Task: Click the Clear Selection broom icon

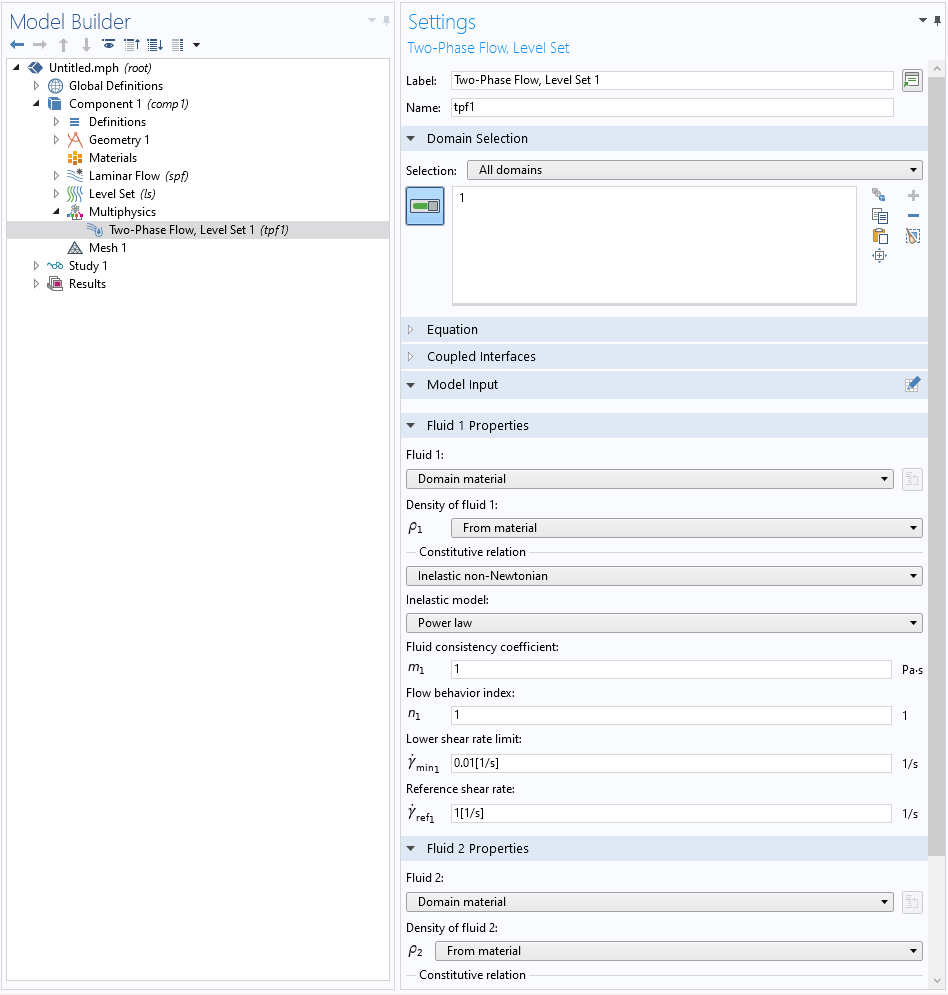Action: pos(912,236)
